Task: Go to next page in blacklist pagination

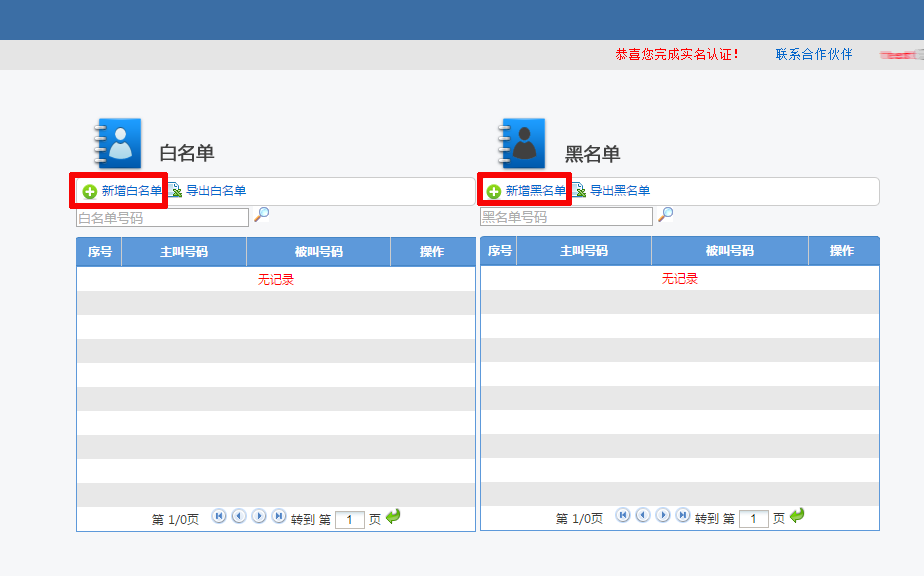Action: click(662, 516)
